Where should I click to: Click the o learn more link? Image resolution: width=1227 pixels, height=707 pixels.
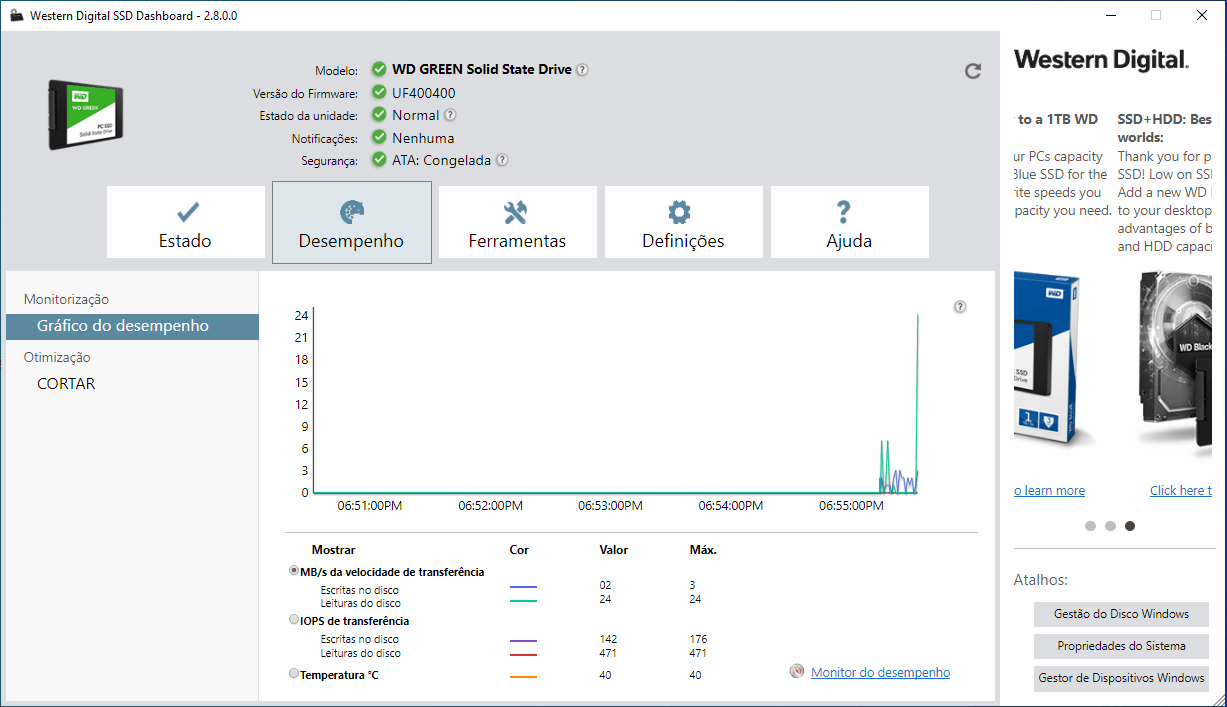(1049, 490)
